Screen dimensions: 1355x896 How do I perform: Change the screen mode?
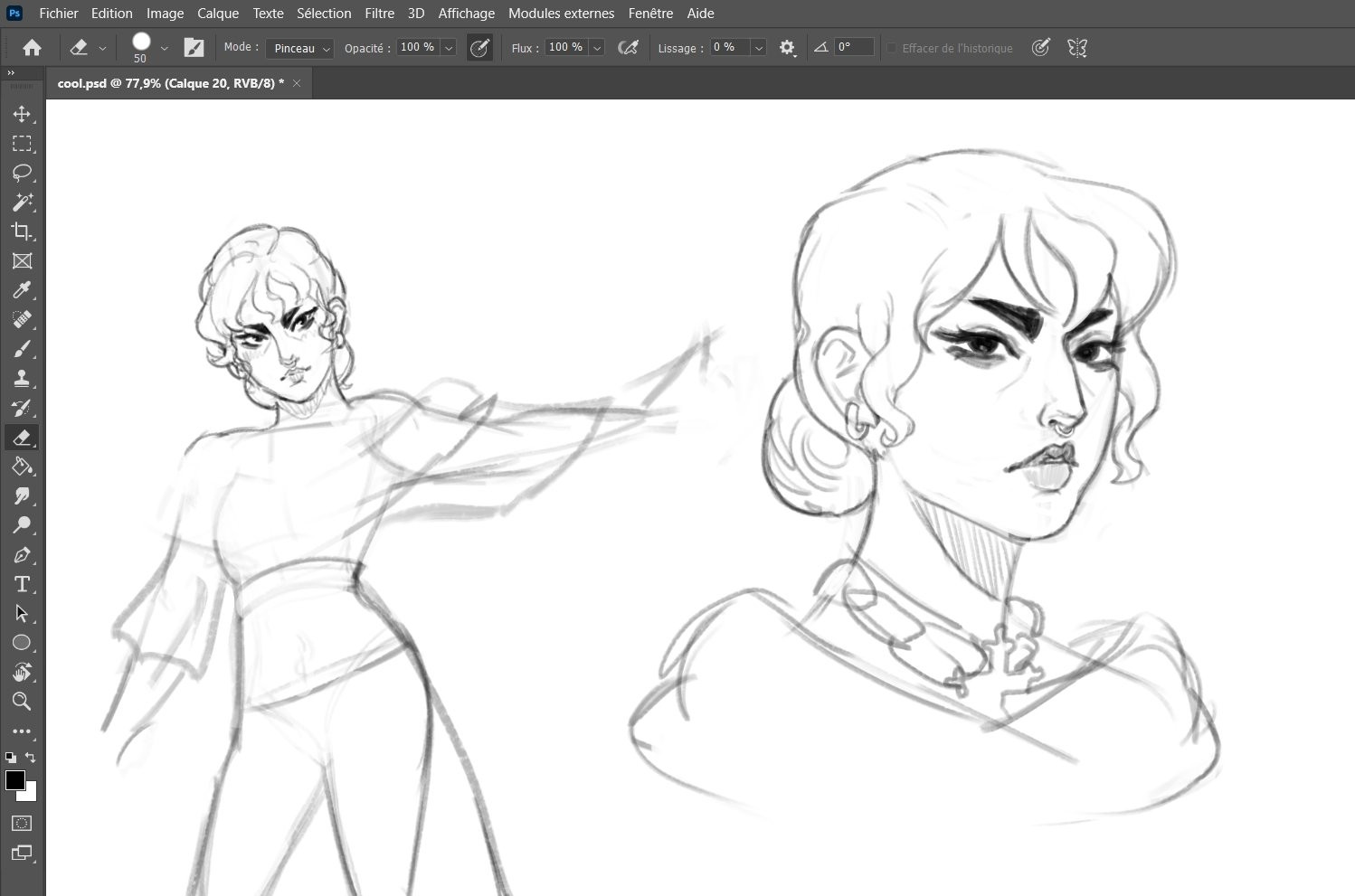(22, 853)
